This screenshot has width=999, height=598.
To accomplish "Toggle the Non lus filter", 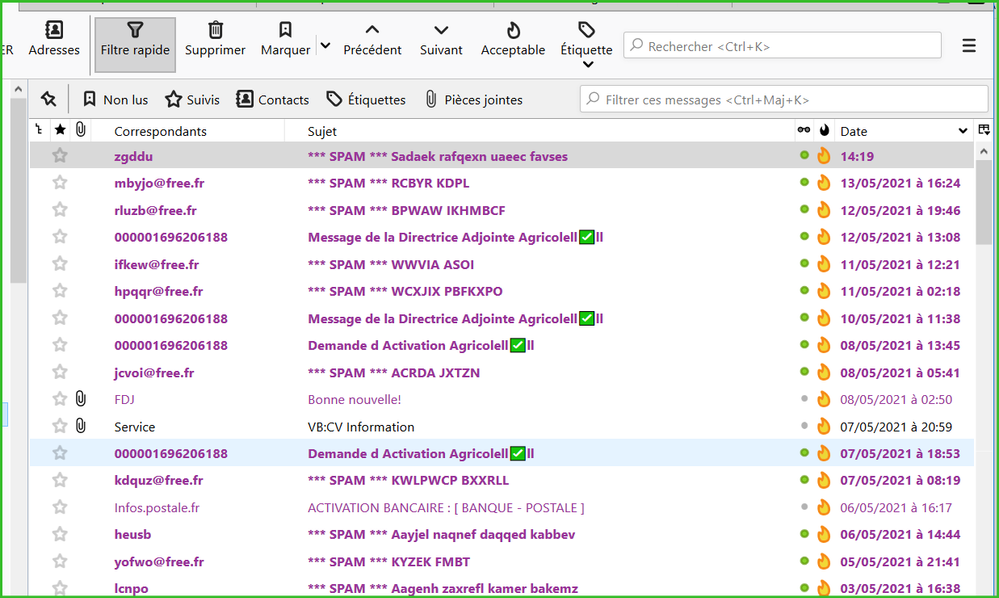I will [115, 99].
